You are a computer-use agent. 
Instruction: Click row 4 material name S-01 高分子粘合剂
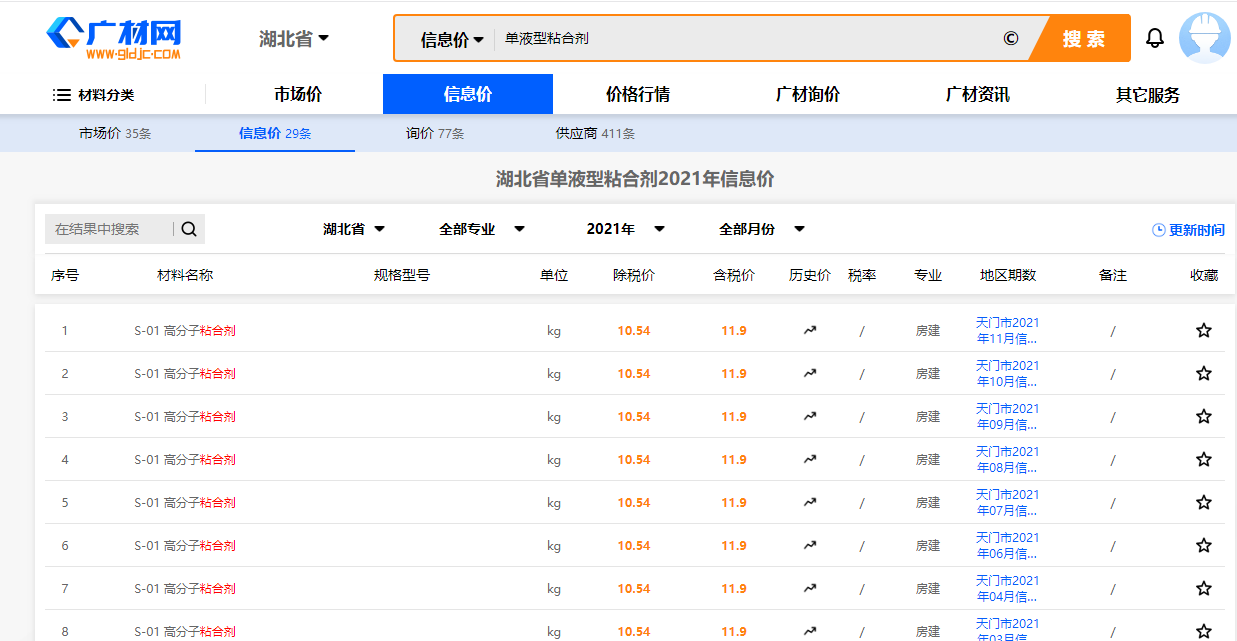tap(185, 460)
